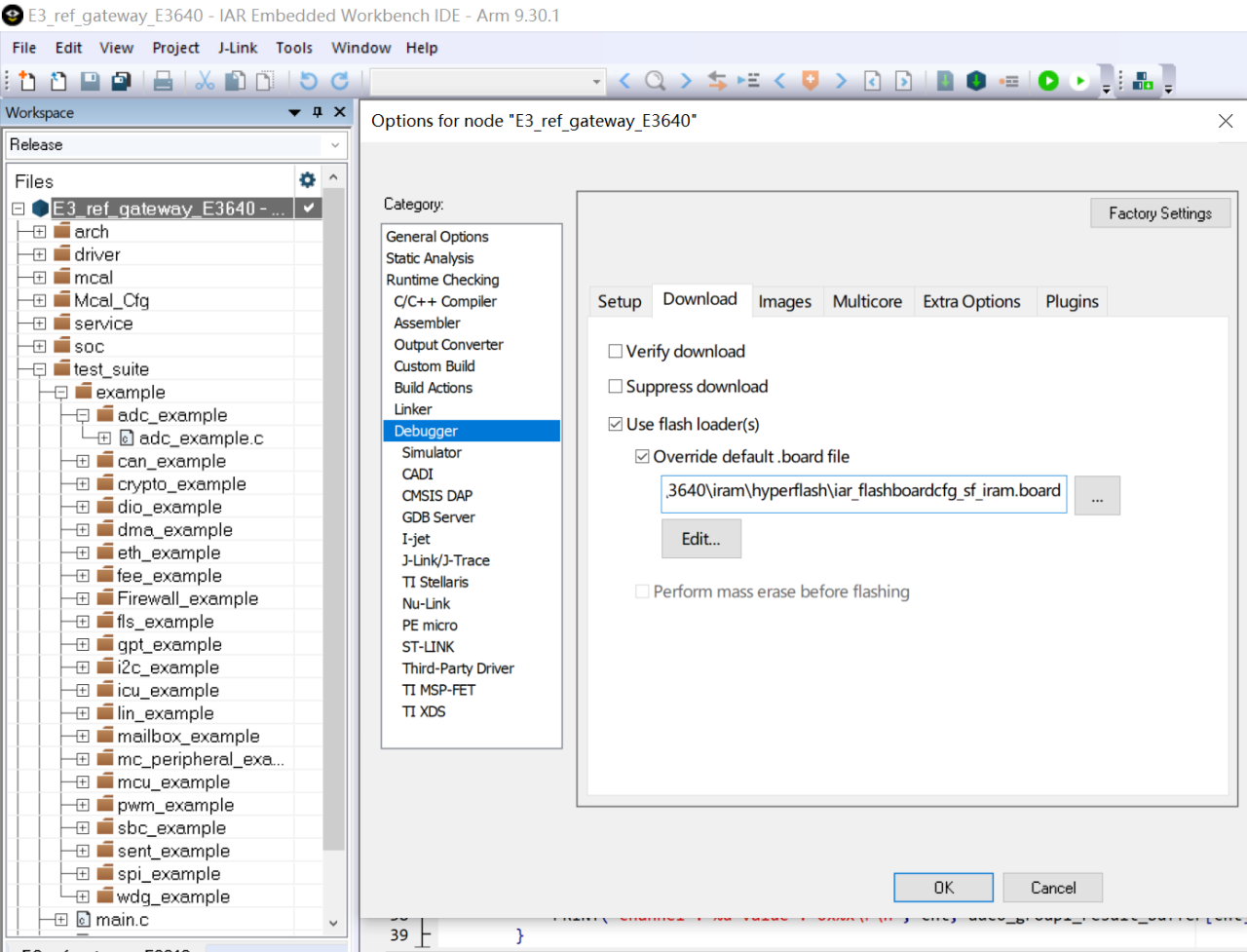Viewport: 1247px width, 952px height.
Task: Switch to the Multicore tab
Action: [x=866, y=302]
